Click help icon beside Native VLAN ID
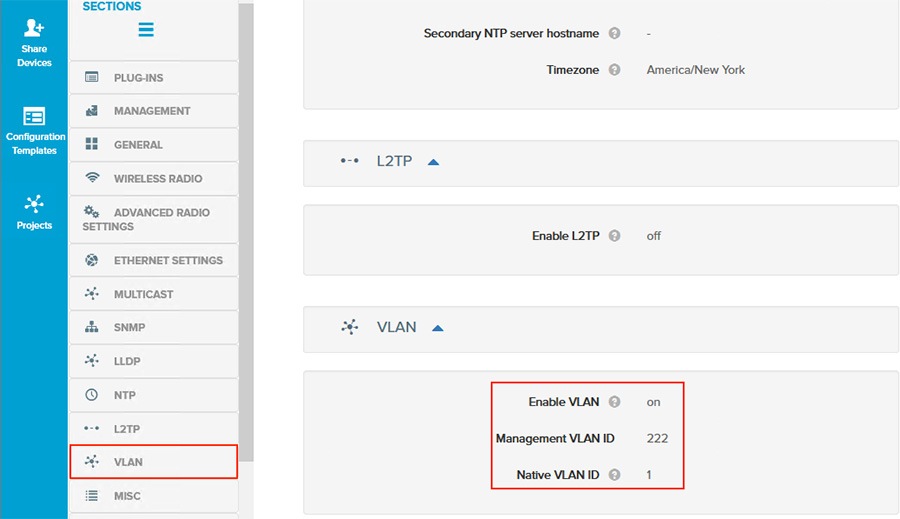The image size is (900, 519). coord(615,475)
